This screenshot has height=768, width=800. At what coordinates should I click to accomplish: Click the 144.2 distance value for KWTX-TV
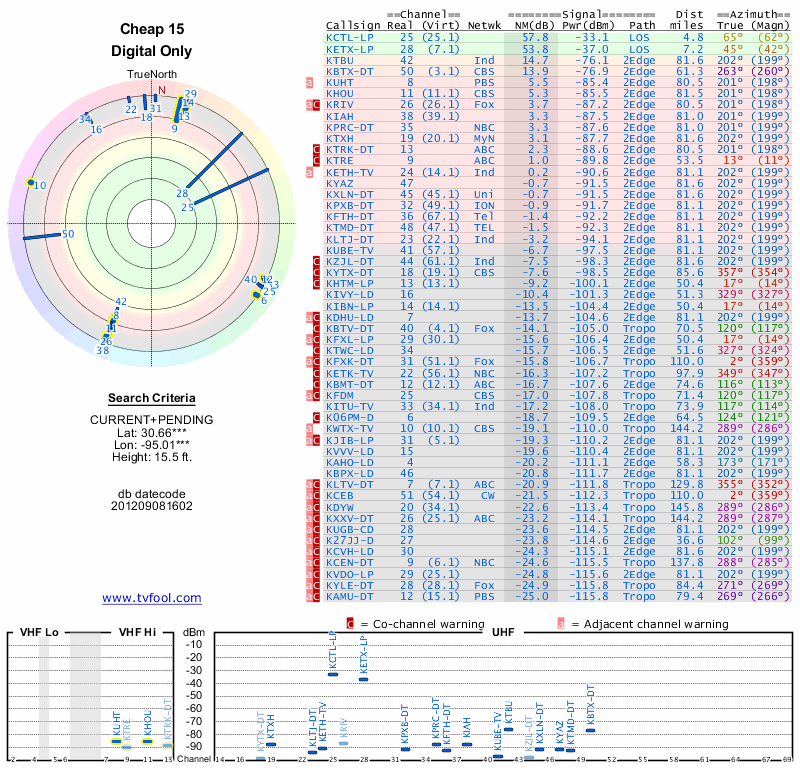[x=686, y=429]
